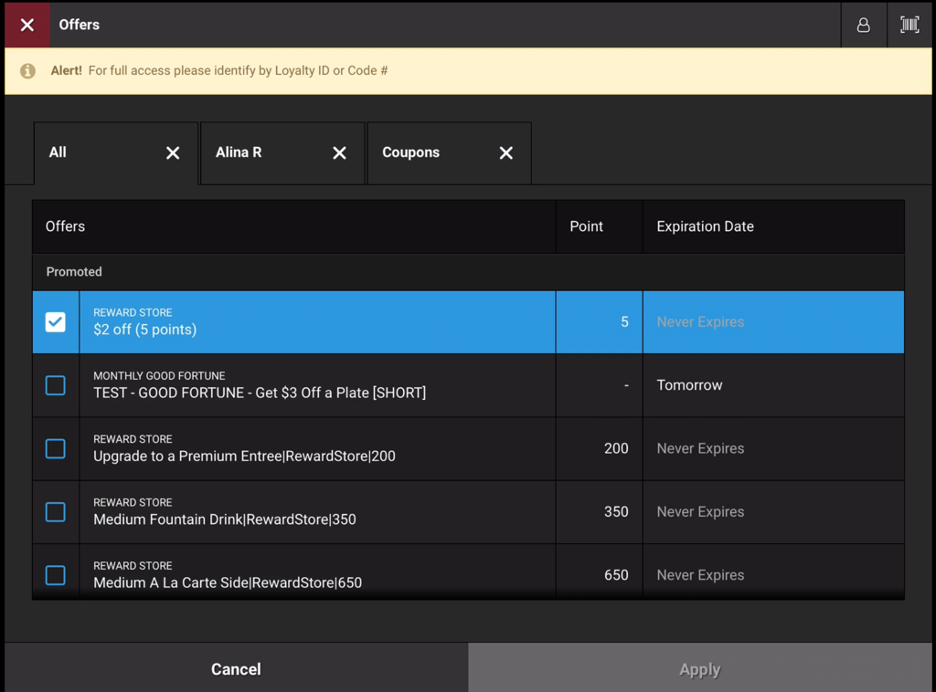Viewport: 936px width, 692px height.
Task: Check the Medium Fountain Drink offer
Action: pos(55,512)
